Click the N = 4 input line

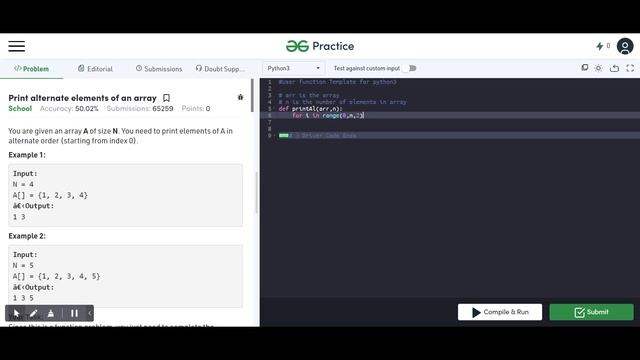tap(23, 184)
